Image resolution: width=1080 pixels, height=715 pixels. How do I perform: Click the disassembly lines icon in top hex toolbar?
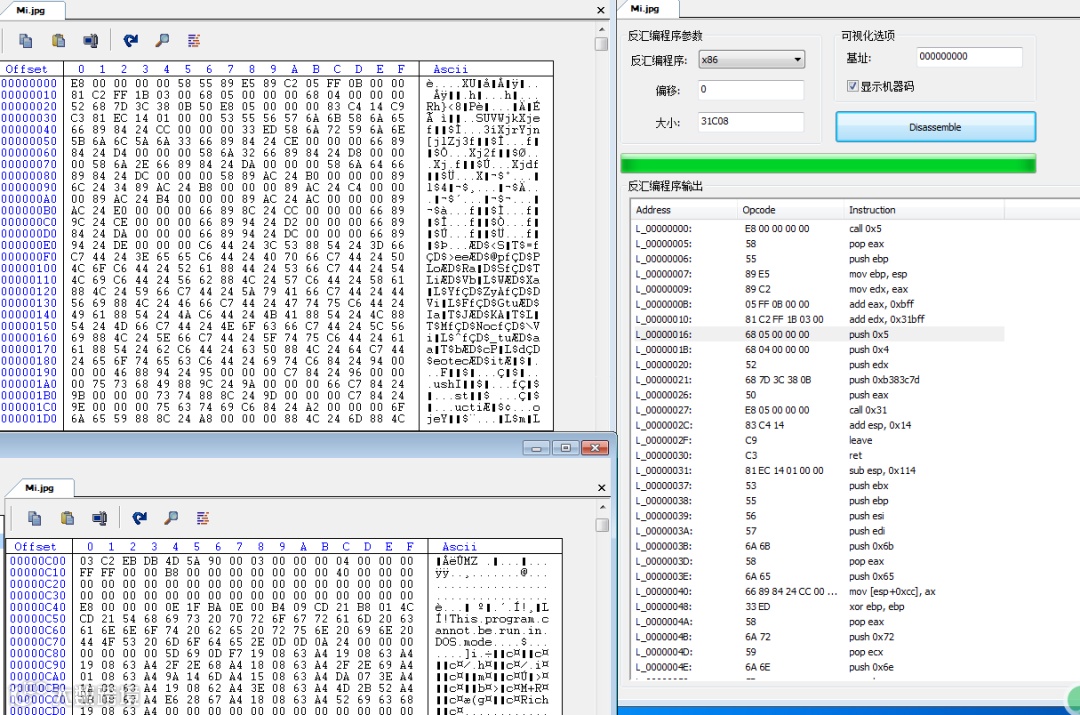[x=194, y=41]
